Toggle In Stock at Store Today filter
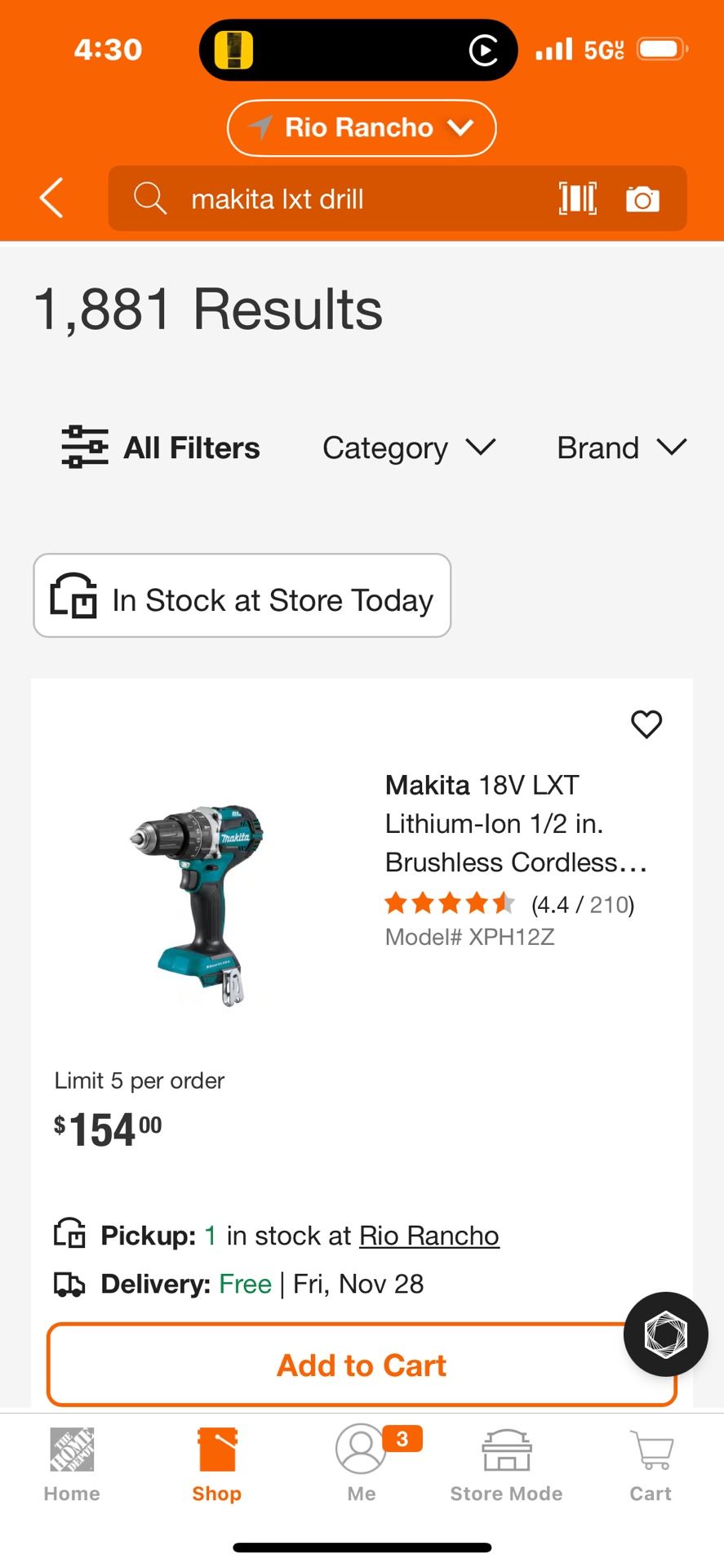The image size is (724, 1568). 241,596
